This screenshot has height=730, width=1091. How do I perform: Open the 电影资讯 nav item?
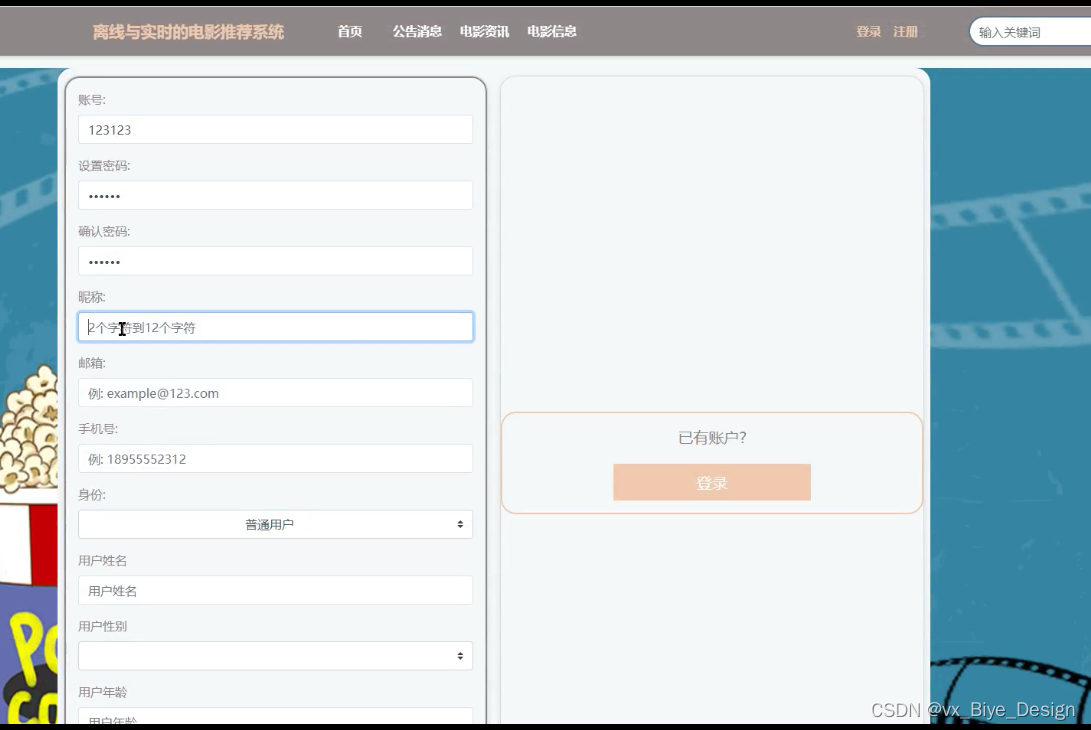click(484, 31)
